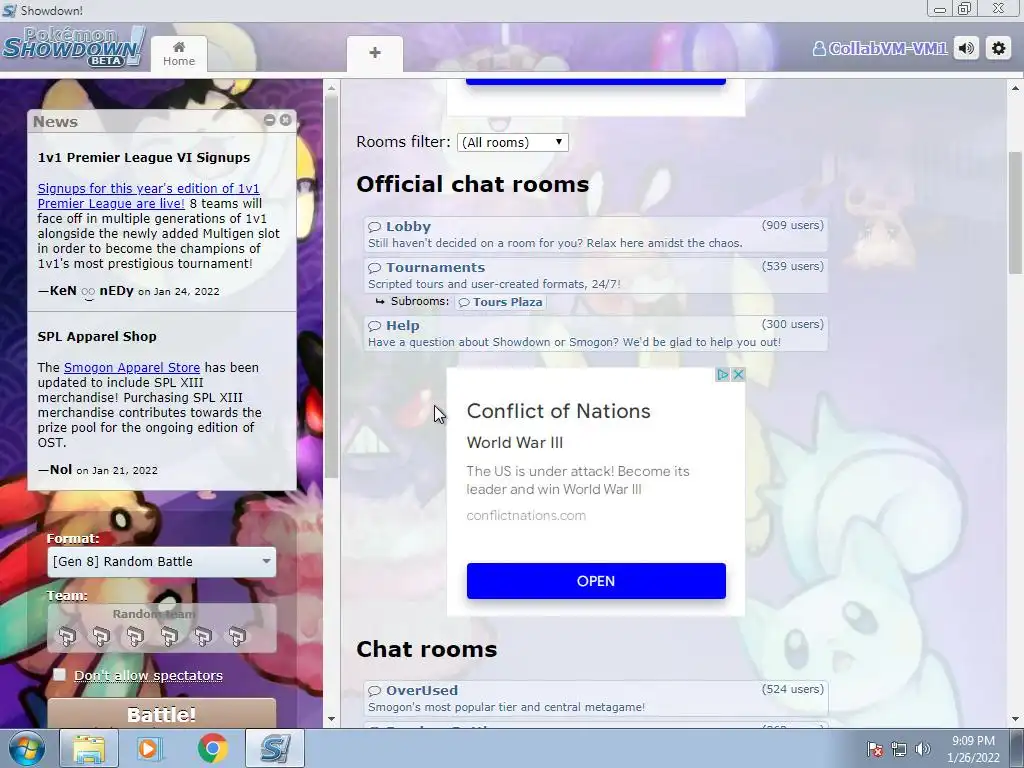Open the options gear icon
This screenshot has height=768, width=1024.
999,48
